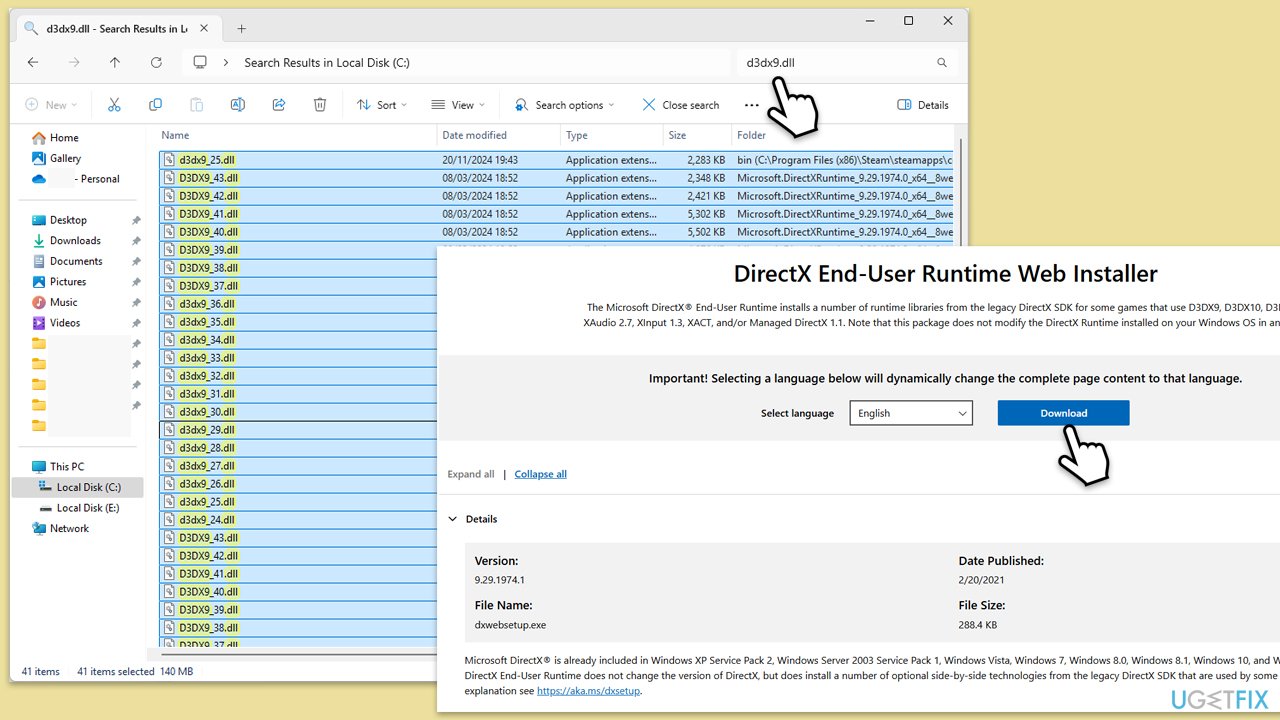The image size is (1280, 720).
Task: Refresh the search results
Action: pos(156,62)
